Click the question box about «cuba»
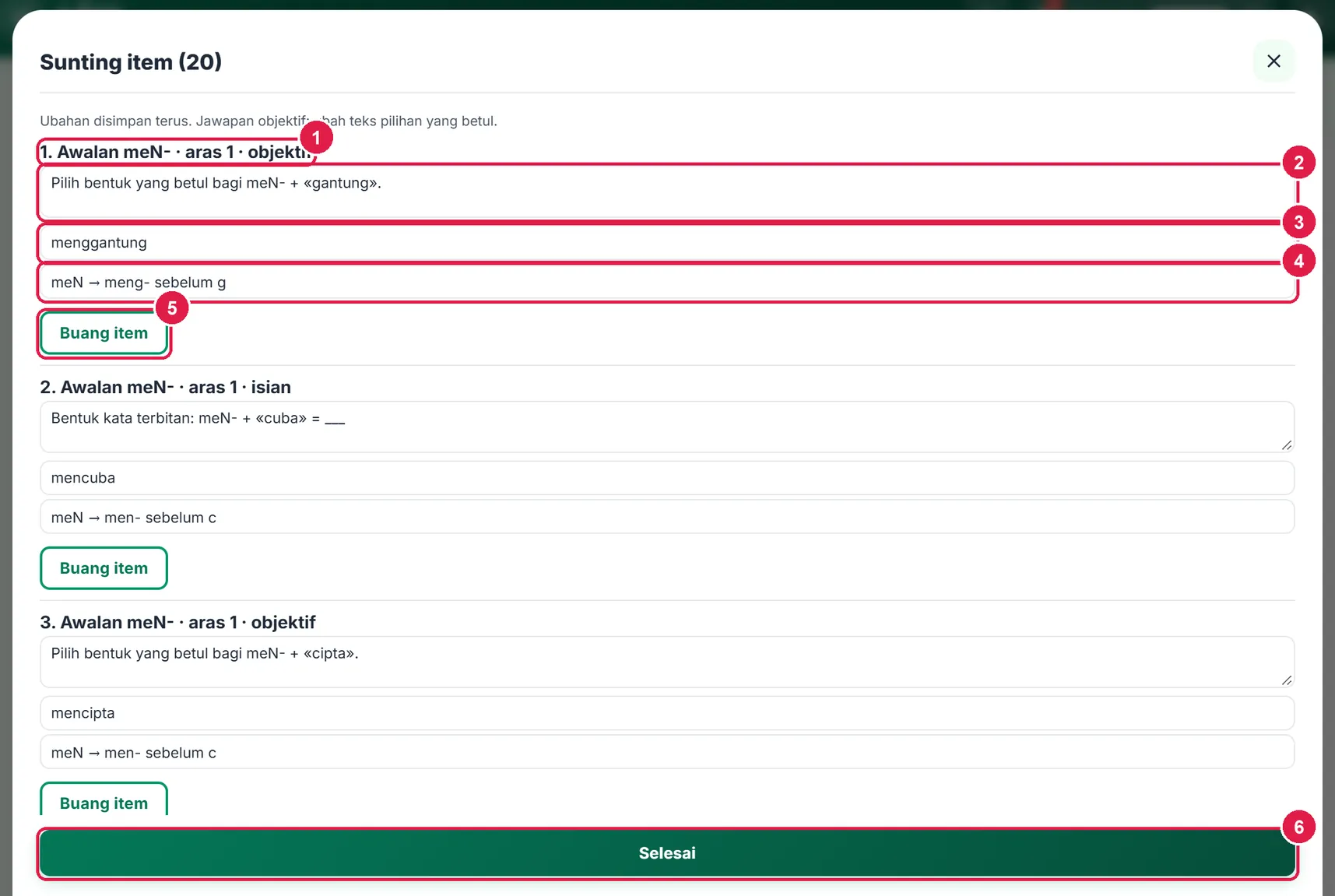The image size is (1335, 896). coord(667,427)
